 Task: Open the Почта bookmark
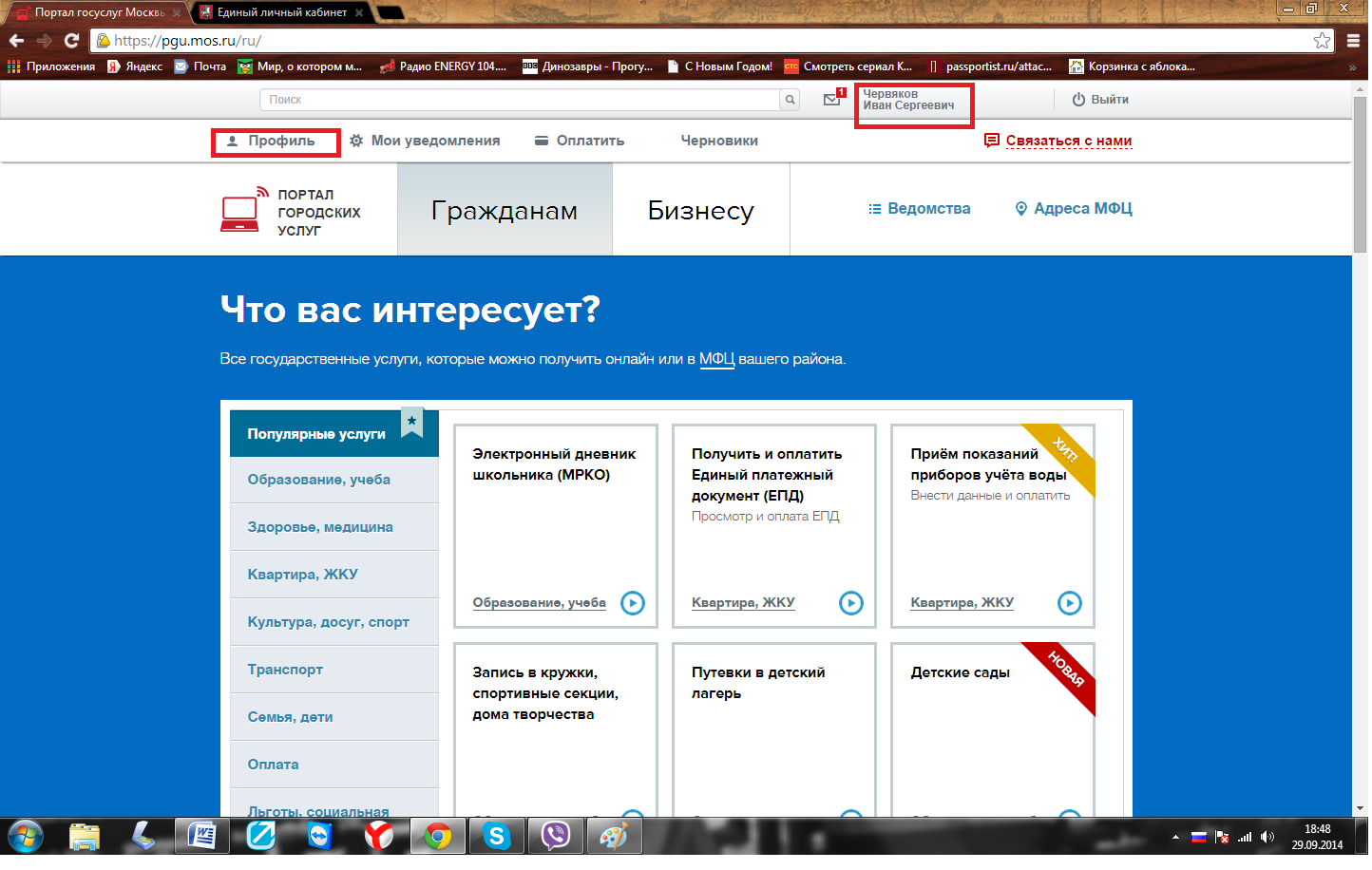200,66
